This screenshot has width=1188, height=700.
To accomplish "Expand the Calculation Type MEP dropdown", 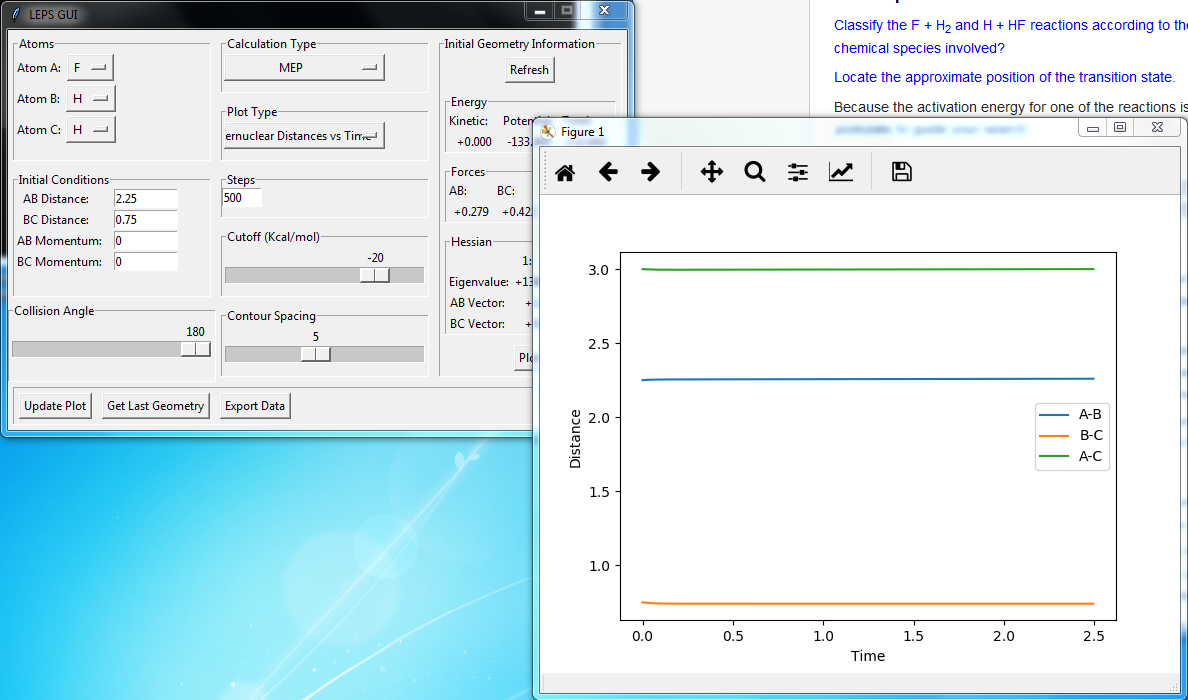I will click(x=304, y=68).
